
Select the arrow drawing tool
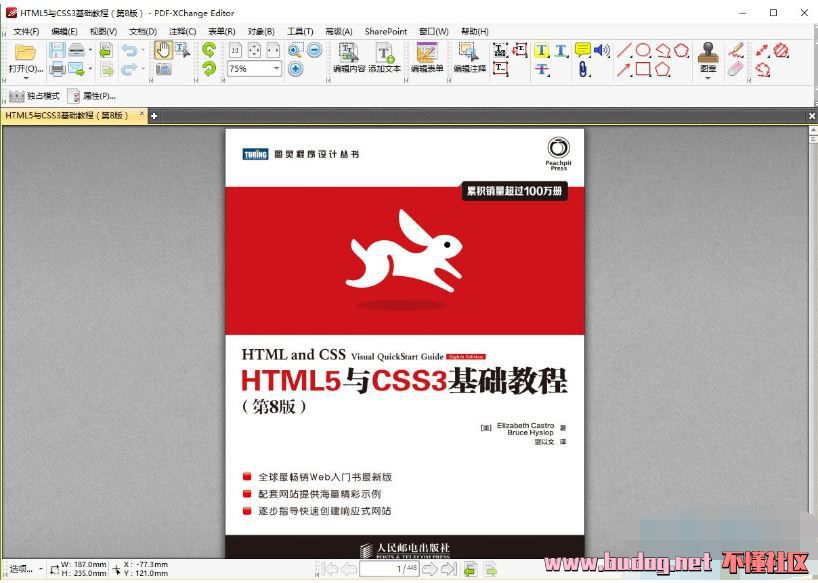pyautogui.click(x=624, y=69)
